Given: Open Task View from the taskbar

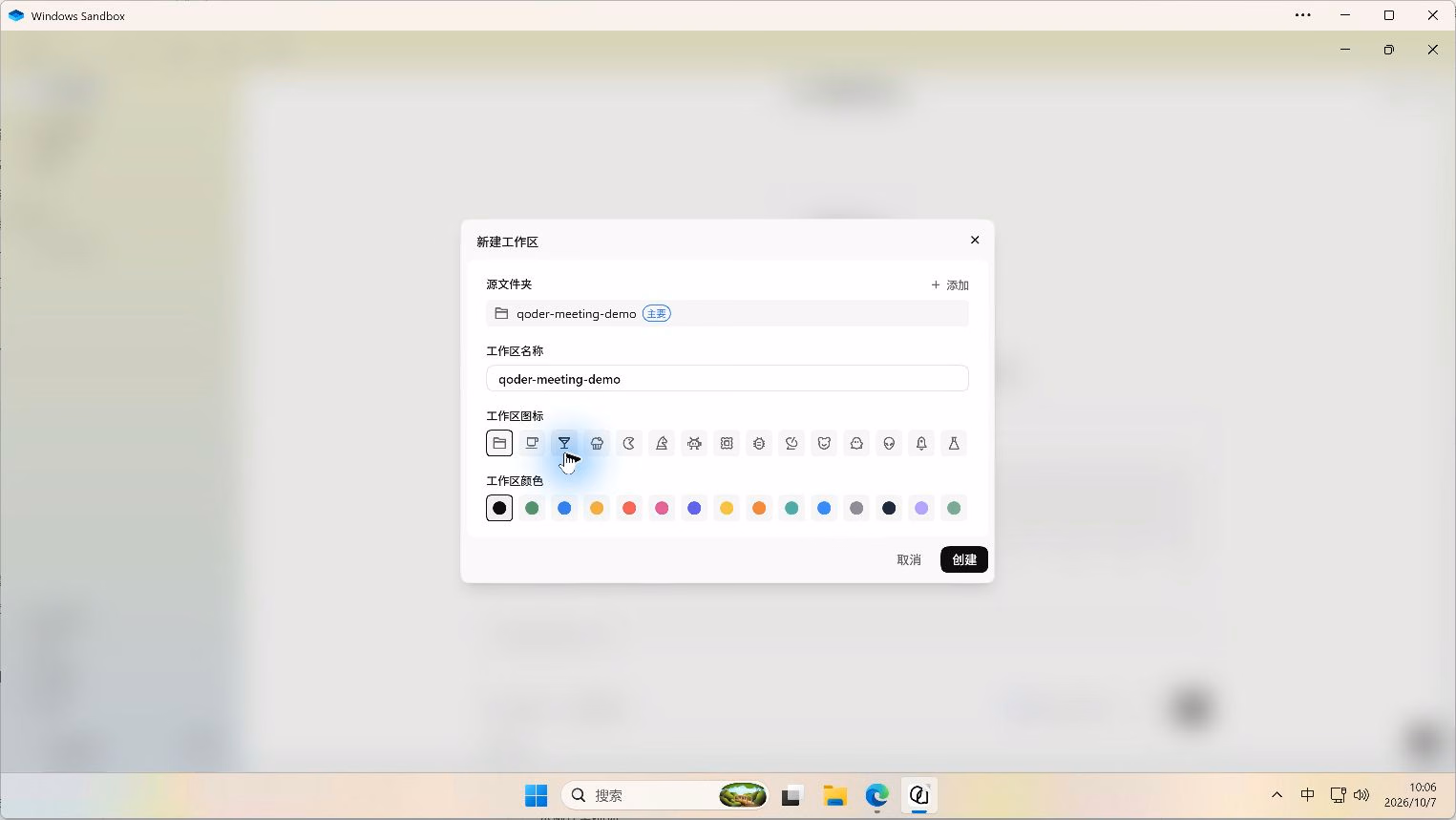Looking at the screenshot, I should (x=791, y=795).
